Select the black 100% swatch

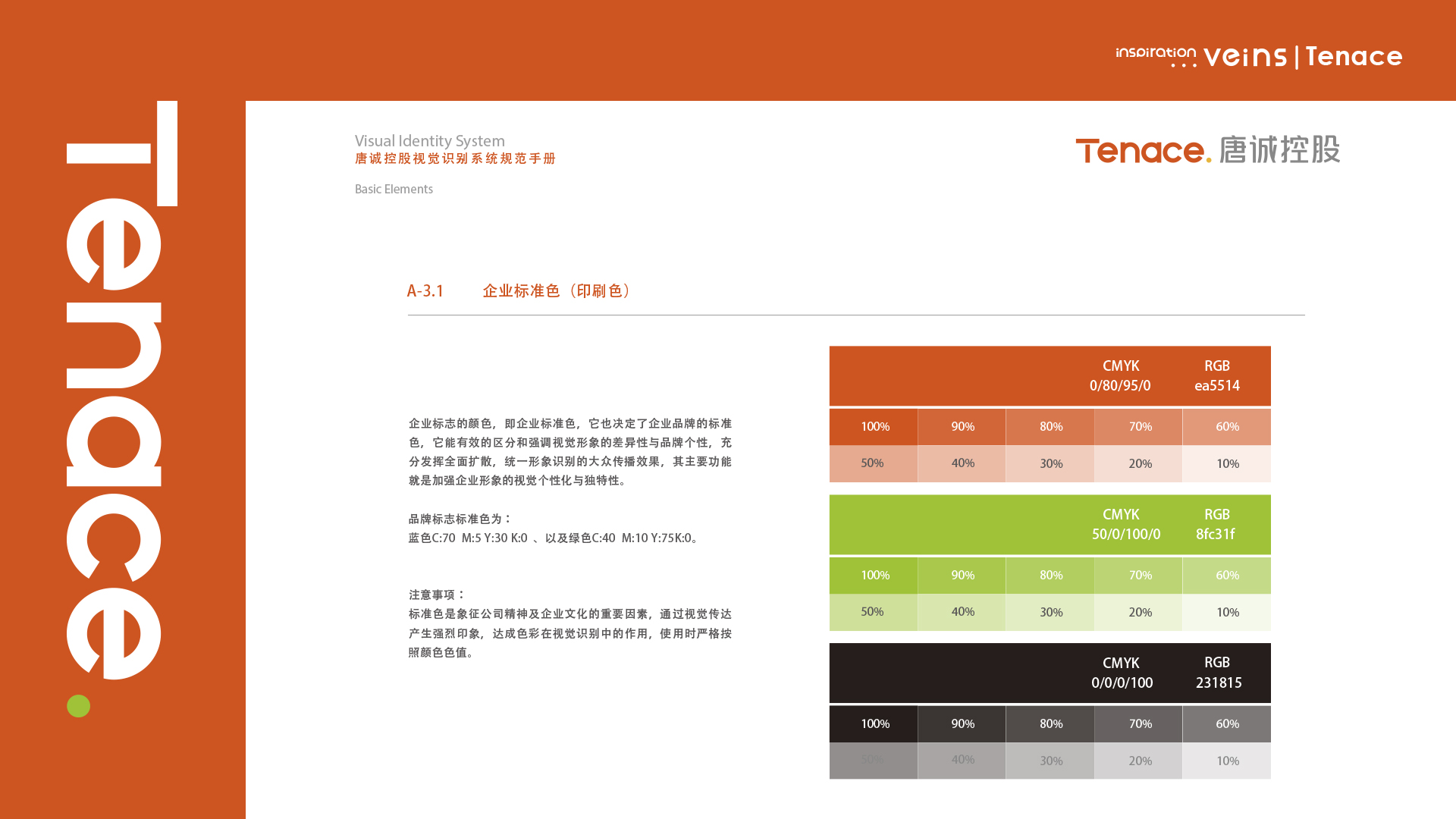874,724
